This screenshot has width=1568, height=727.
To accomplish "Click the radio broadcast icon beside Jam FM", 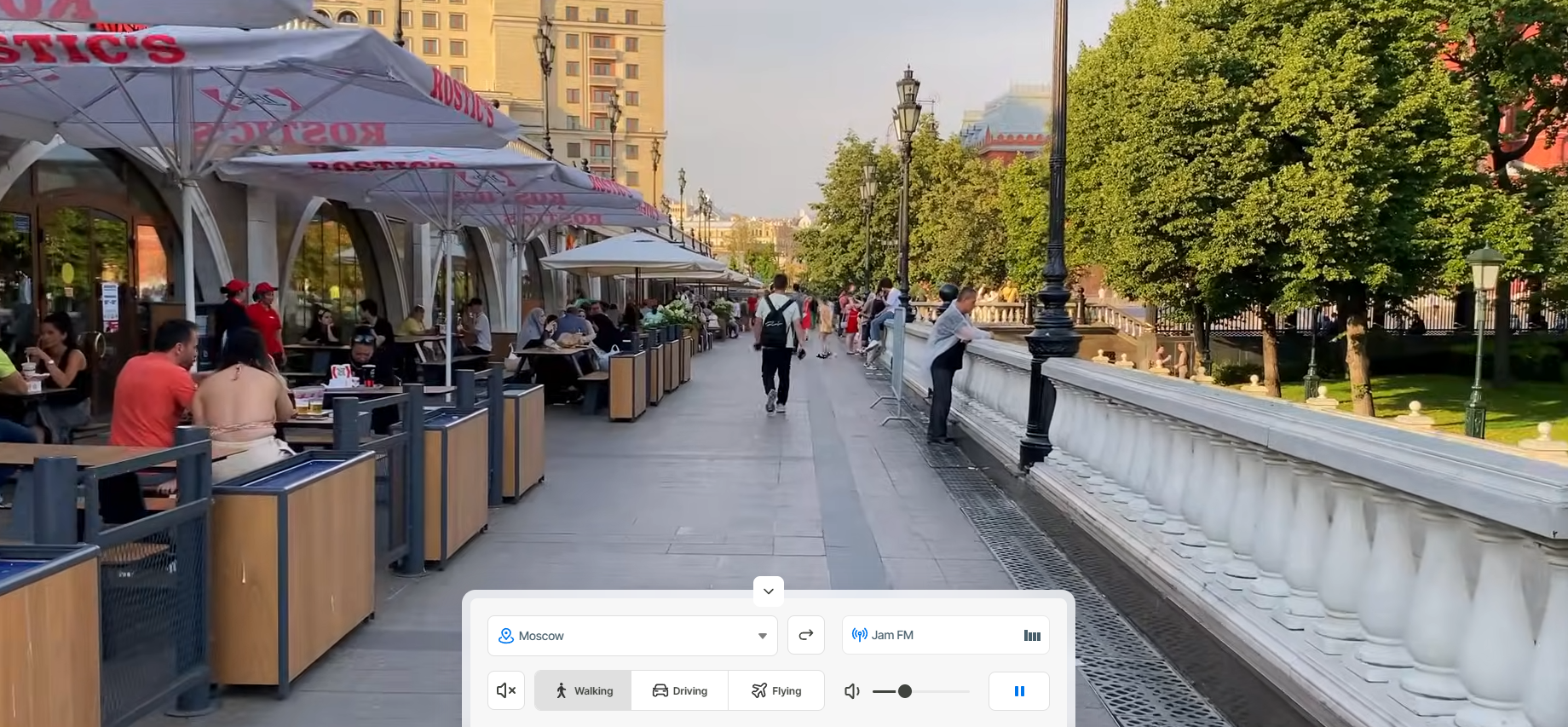I will point(860,635).
